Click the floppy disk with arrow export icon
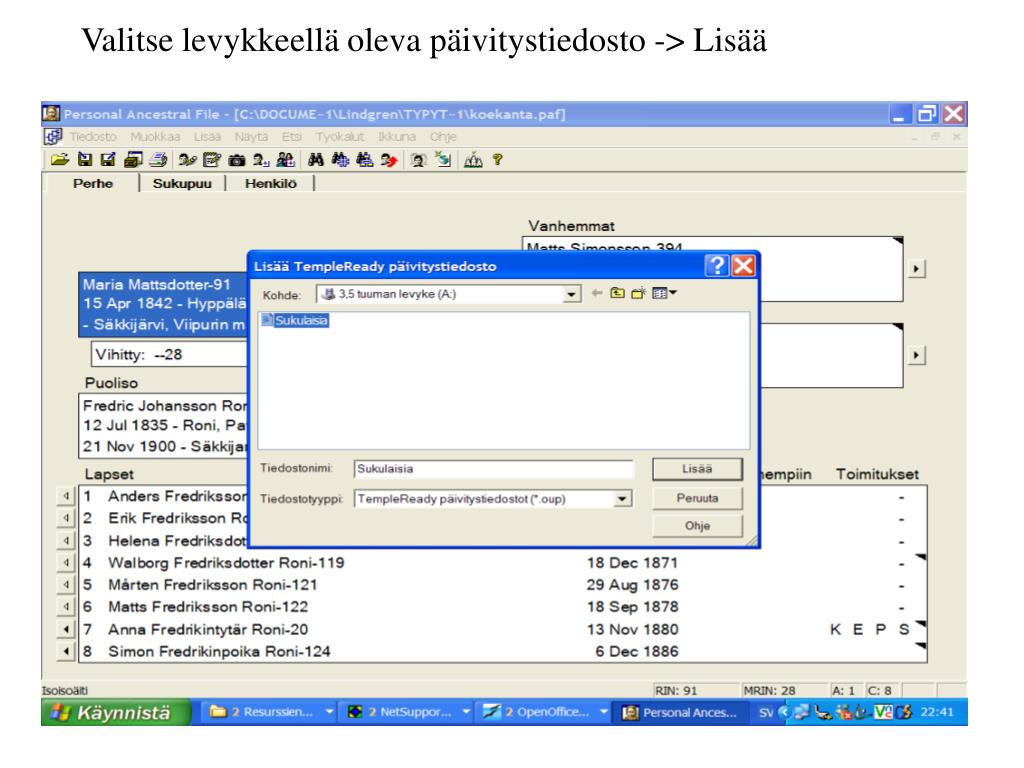 (x=108, y=160)
